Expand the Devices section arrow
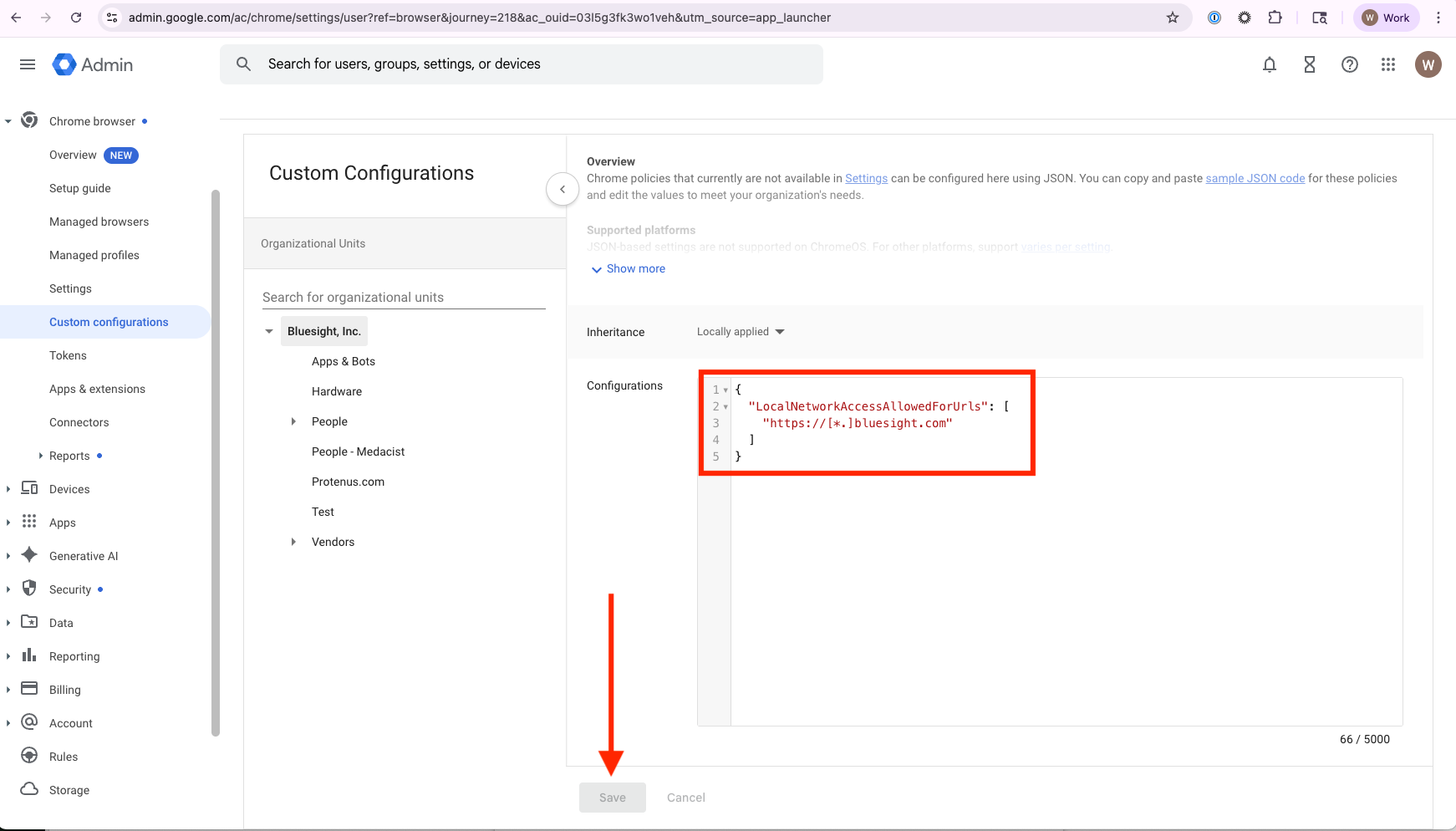The height and width of the screenshot is (831, 1456). pos(8,489)
